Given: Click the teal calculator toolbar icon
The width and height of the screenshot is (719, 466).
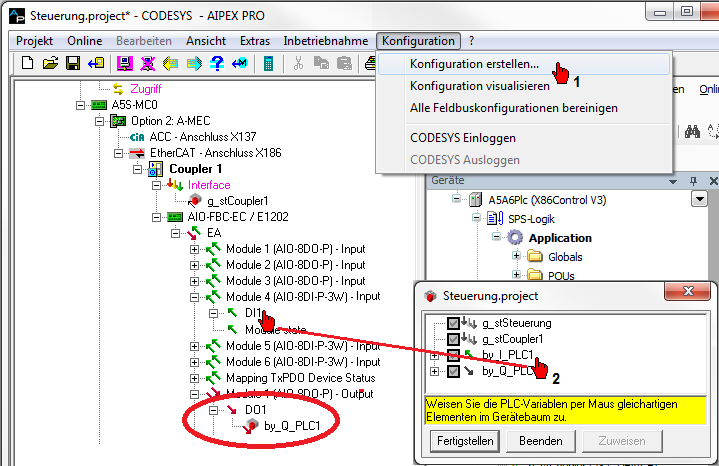Looking at the screenshot, I should (268, 63).
